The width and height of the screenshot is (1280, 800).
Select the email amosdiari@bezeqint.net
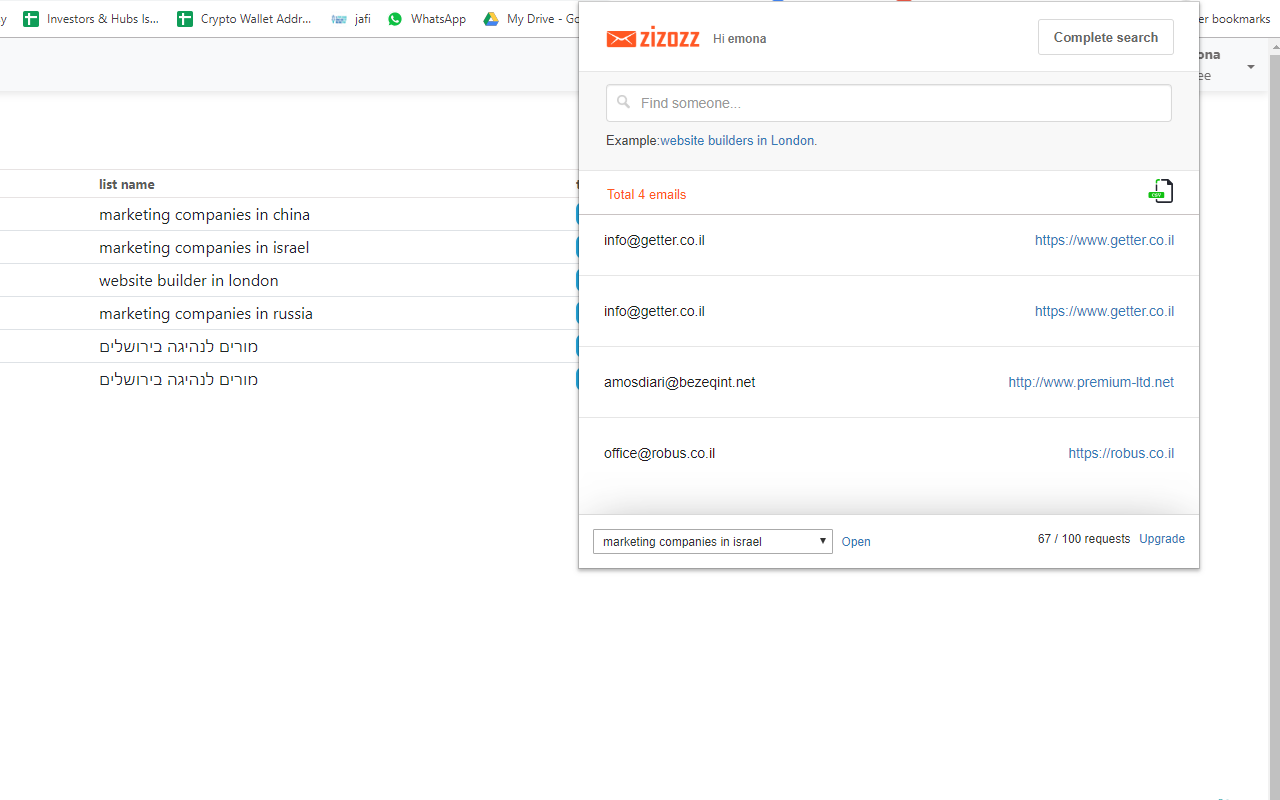680,382
